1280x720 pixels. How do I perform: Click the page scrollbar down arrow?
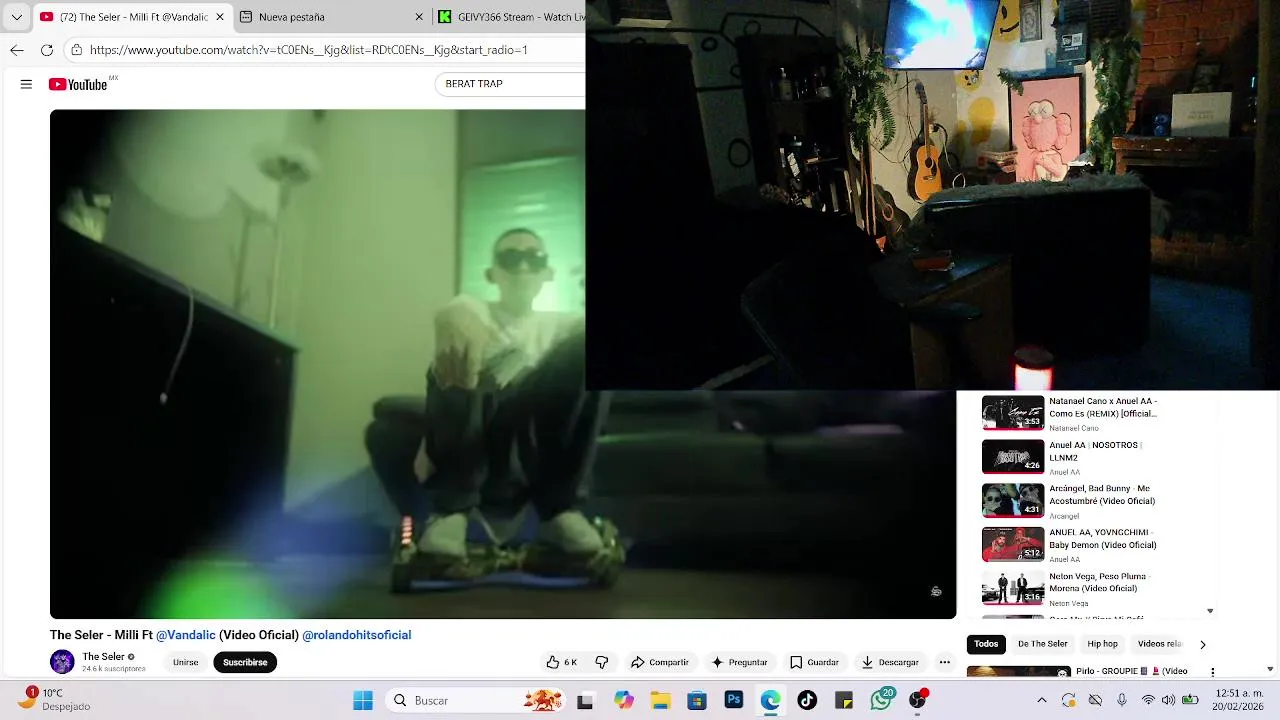click(1270, 669)
